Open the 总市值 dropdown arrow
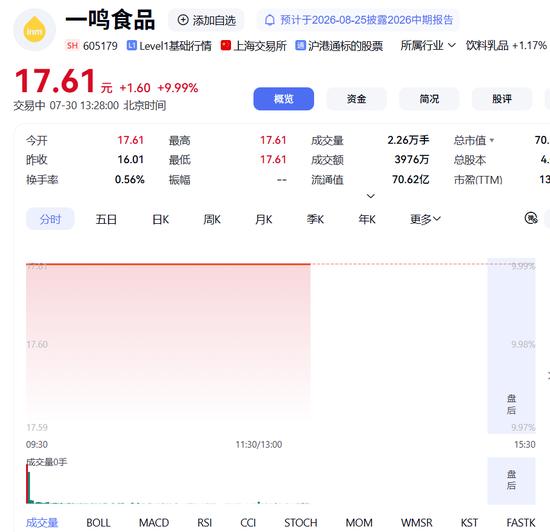550x532 pixels. point(492,140)
